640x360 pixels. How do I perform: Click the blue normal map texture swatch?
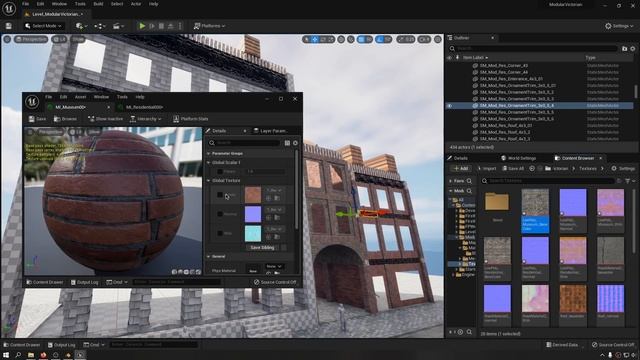253,214
